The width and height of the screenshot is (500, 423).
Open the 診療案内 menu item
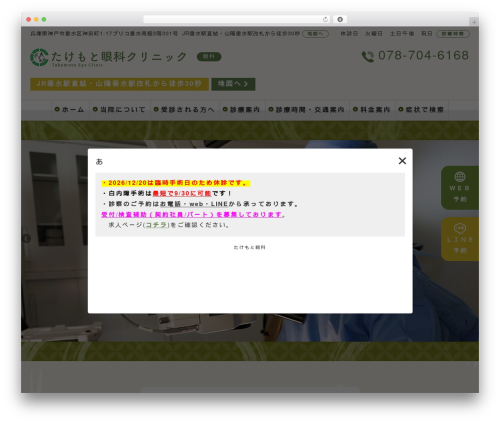point(241,110)
